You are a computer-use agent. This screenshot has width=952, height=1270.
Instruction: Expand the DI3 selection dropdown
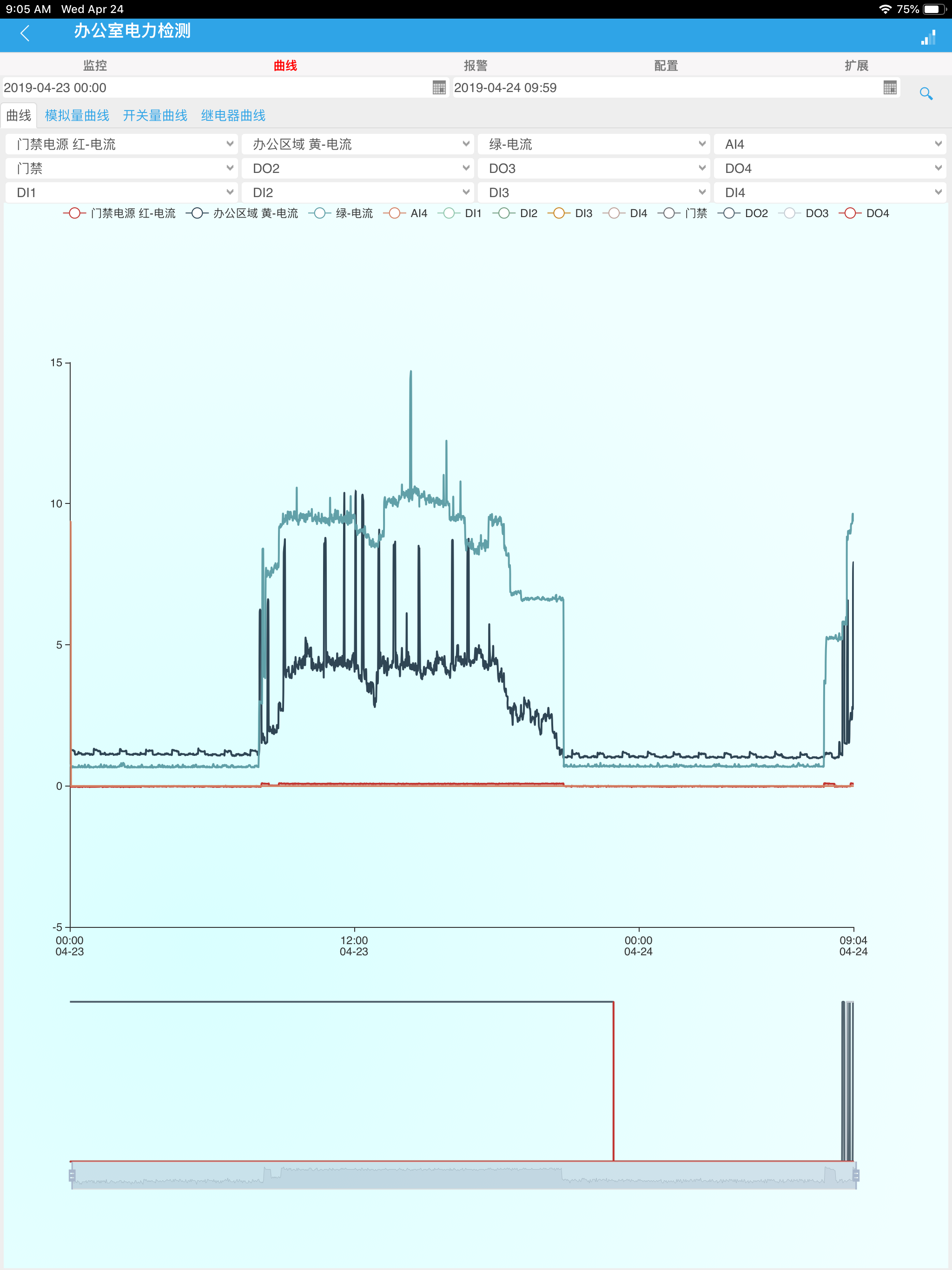tap(593, 192)
